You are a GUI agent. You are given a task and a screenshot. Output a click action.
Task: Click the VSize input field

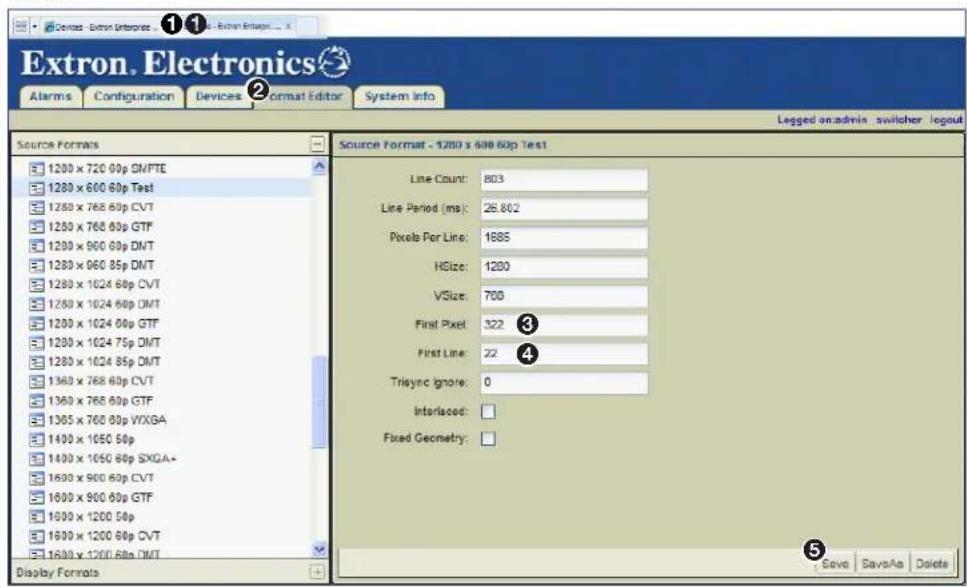[x=564, y=296]
